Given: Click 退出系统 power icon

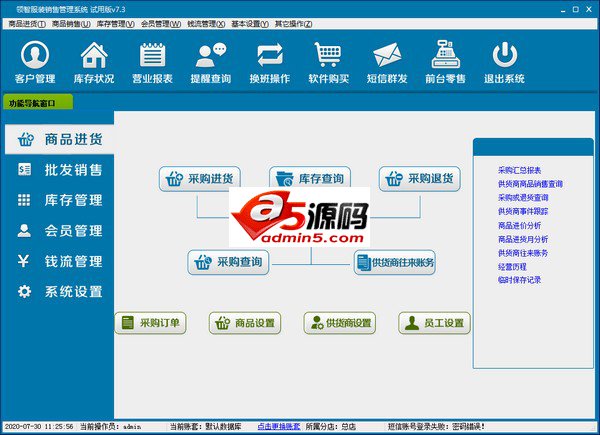Looking at the screenshot, I should 504,62.
